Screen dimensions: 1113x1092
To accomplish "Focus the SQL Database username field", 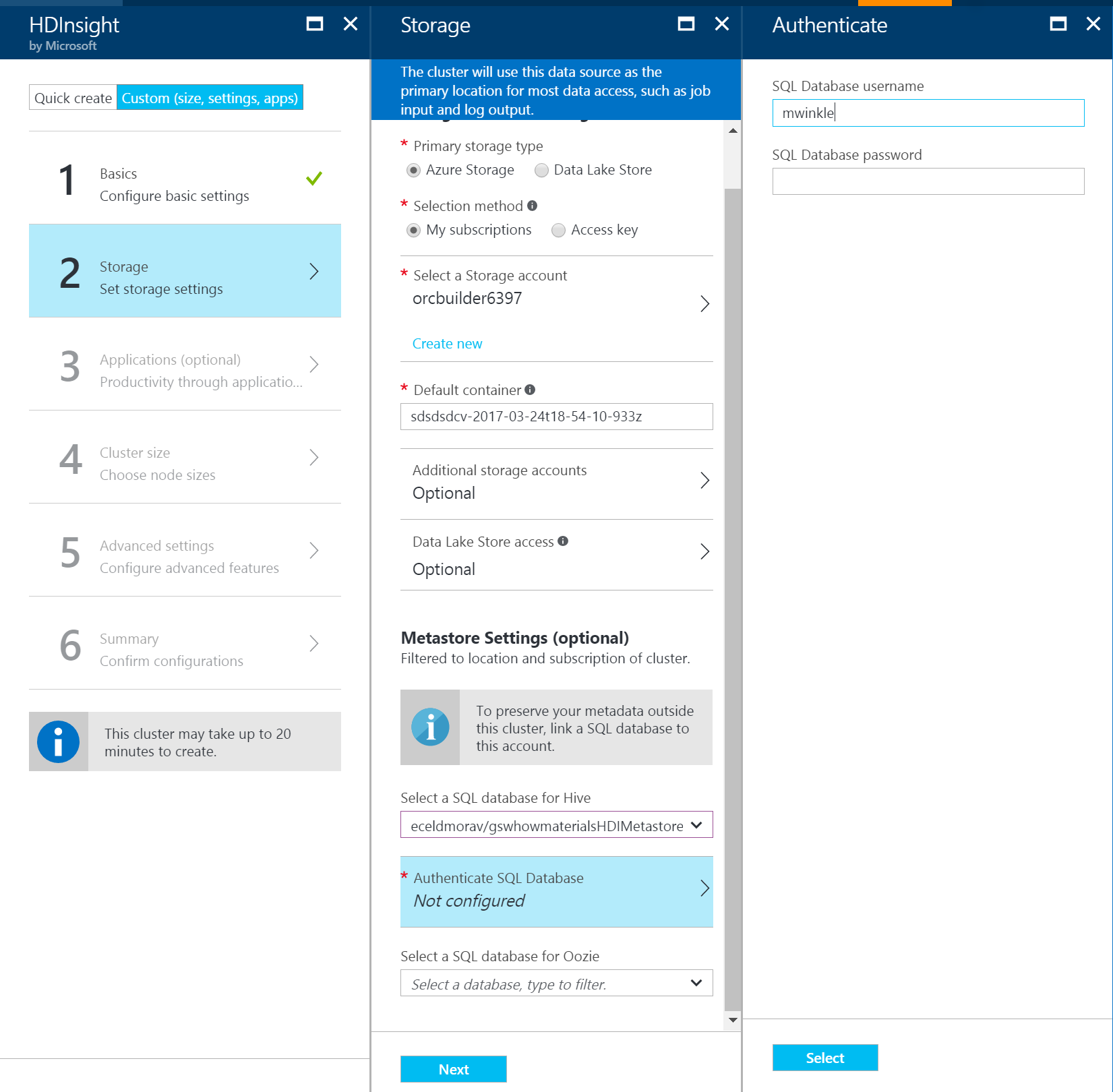I will click(x=928, y=113).
